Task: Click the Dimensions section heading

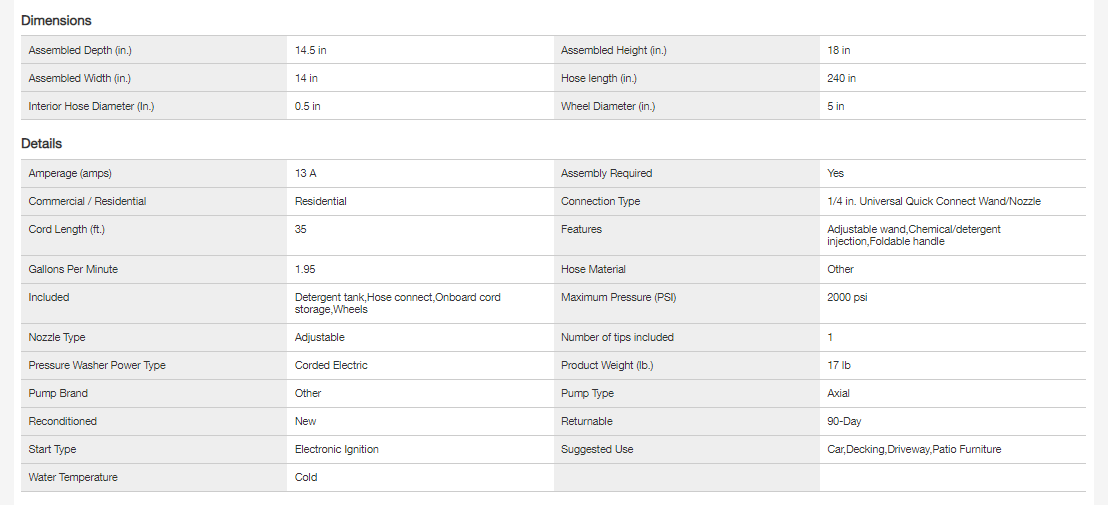Action: (x=56, y=20)
